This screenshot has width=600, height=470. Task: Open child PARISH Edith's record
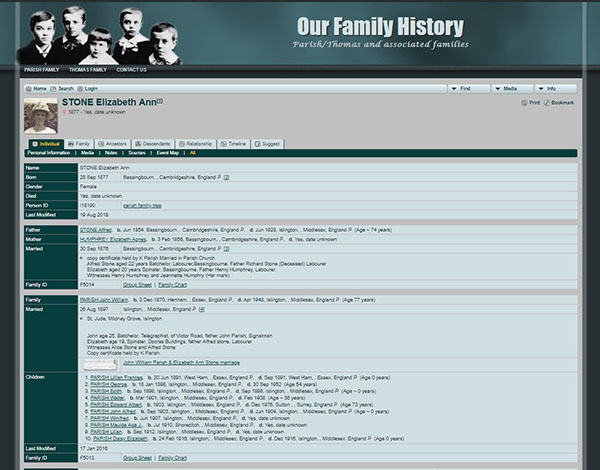pyautogui.click(x=106, y=391)
